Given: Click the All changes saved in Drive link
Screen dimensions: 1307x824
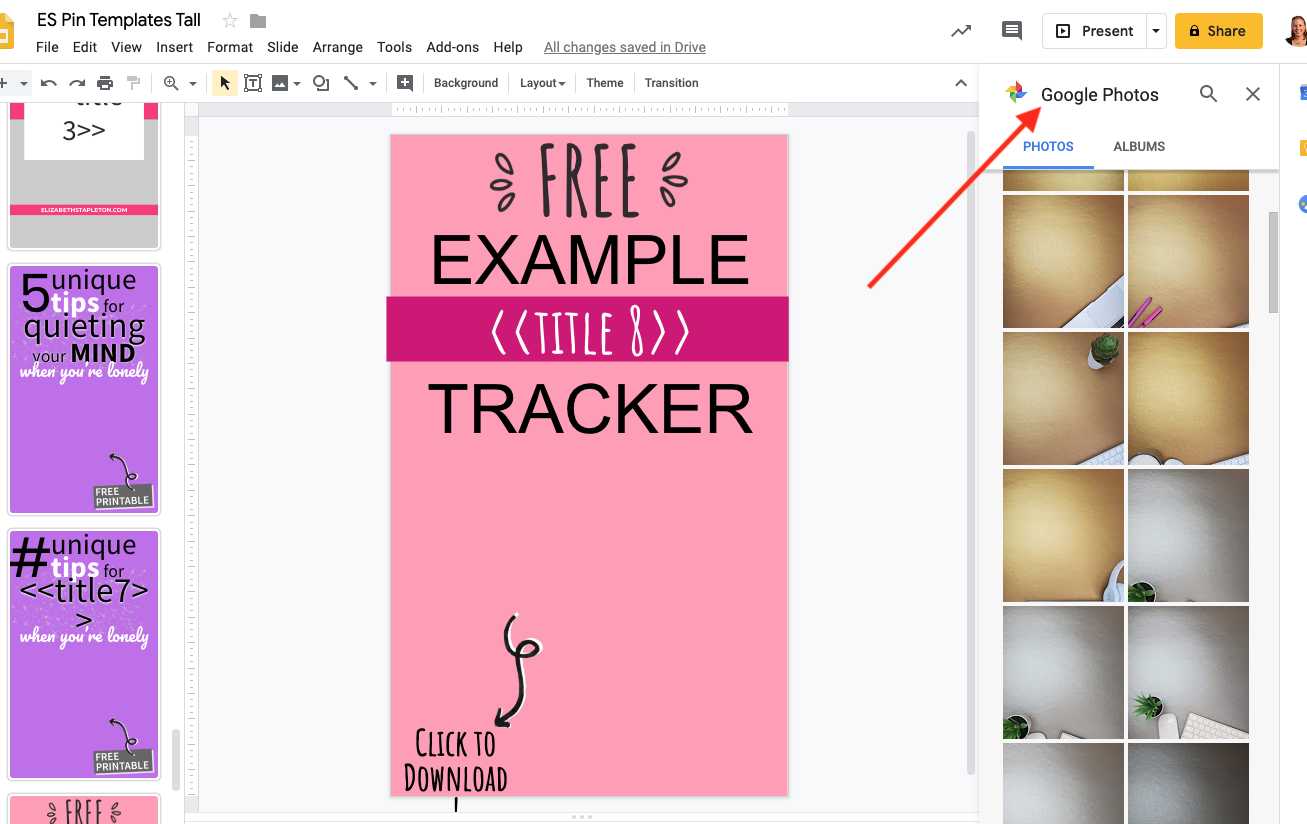Looking at the screenshot, I should tap(625, 47).
